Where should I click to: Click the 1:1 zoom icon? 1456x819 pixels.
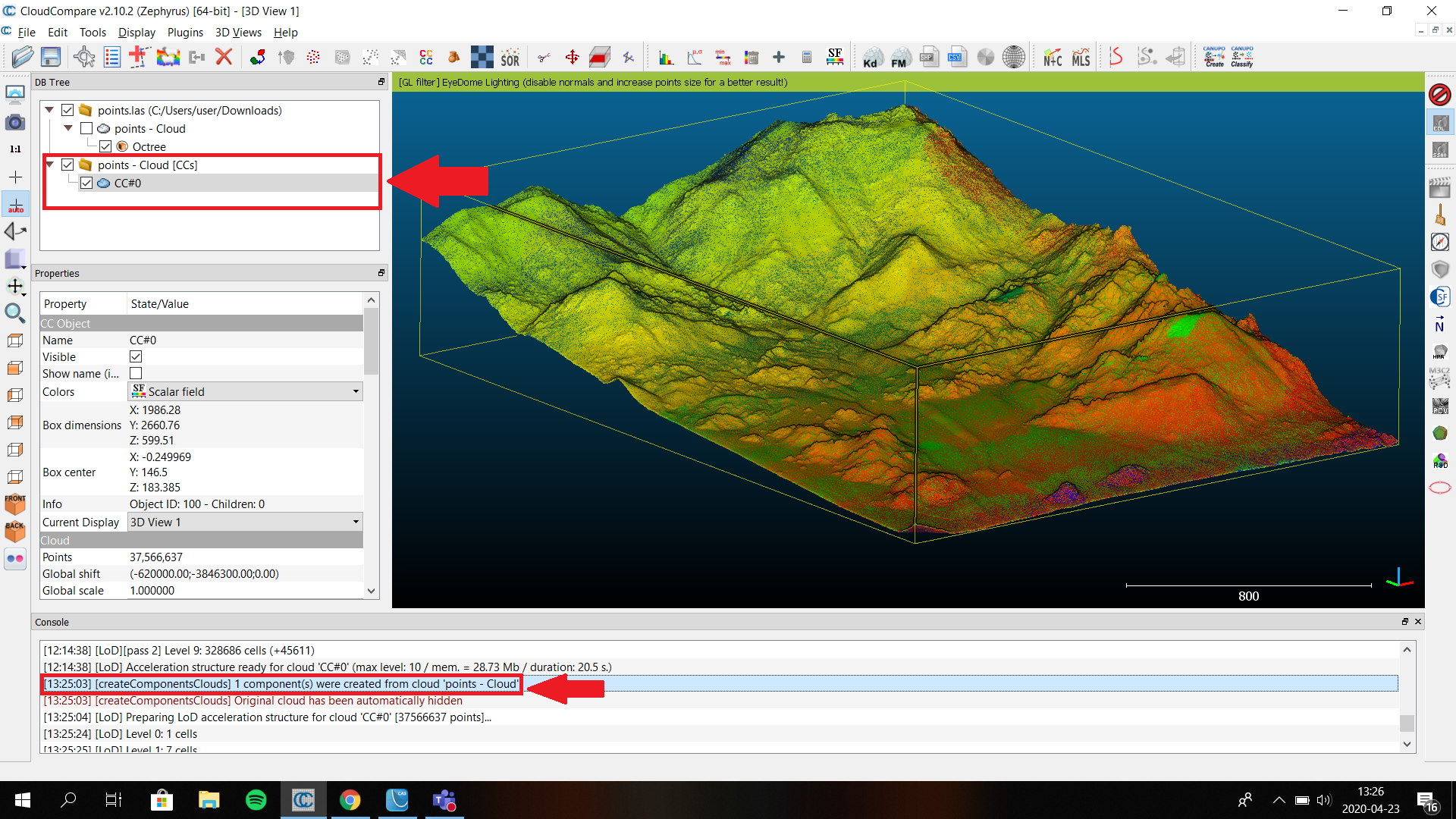tap(15, 149)
